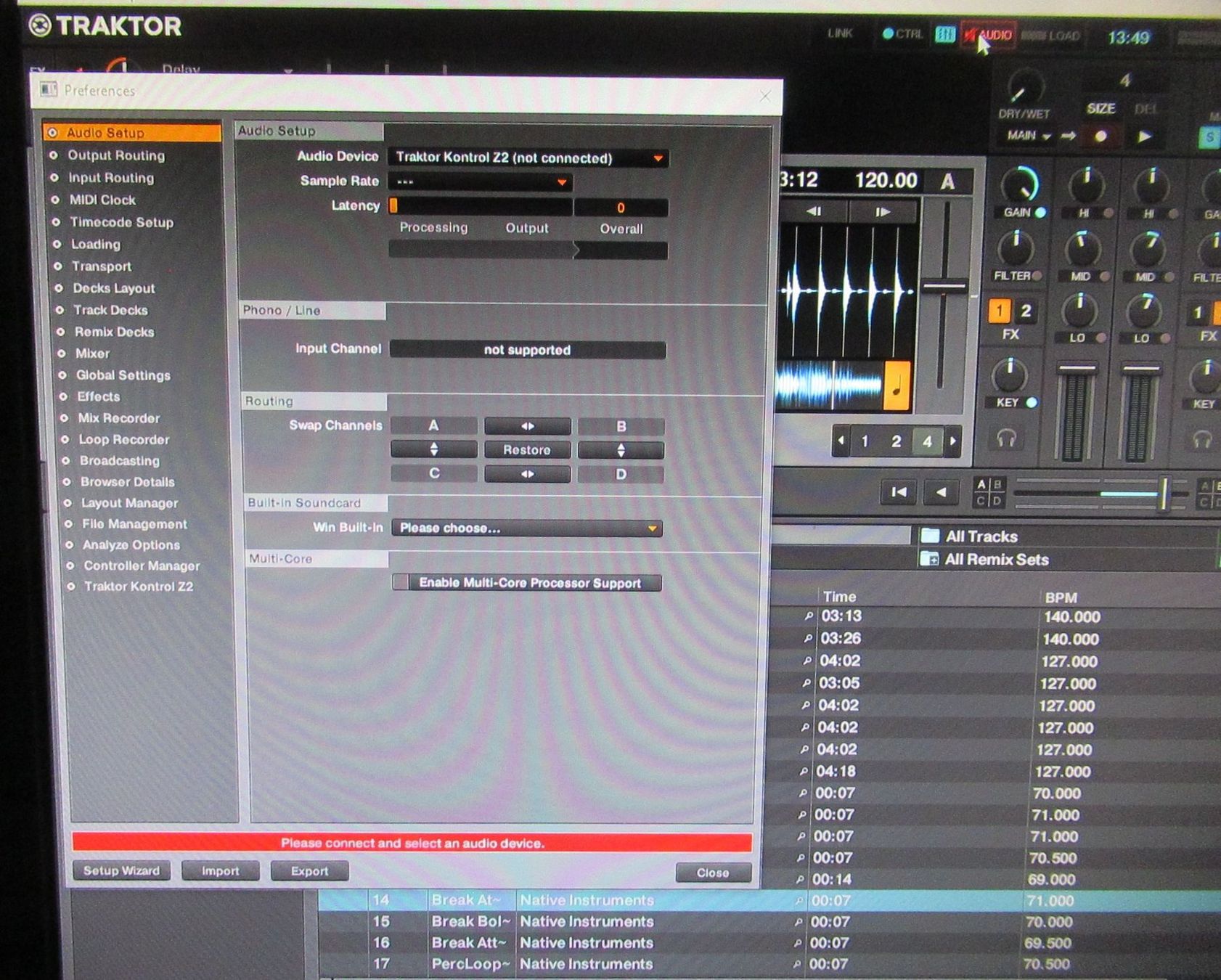
Task: Open the Audio Device dropdown
Action: [528, 158]
